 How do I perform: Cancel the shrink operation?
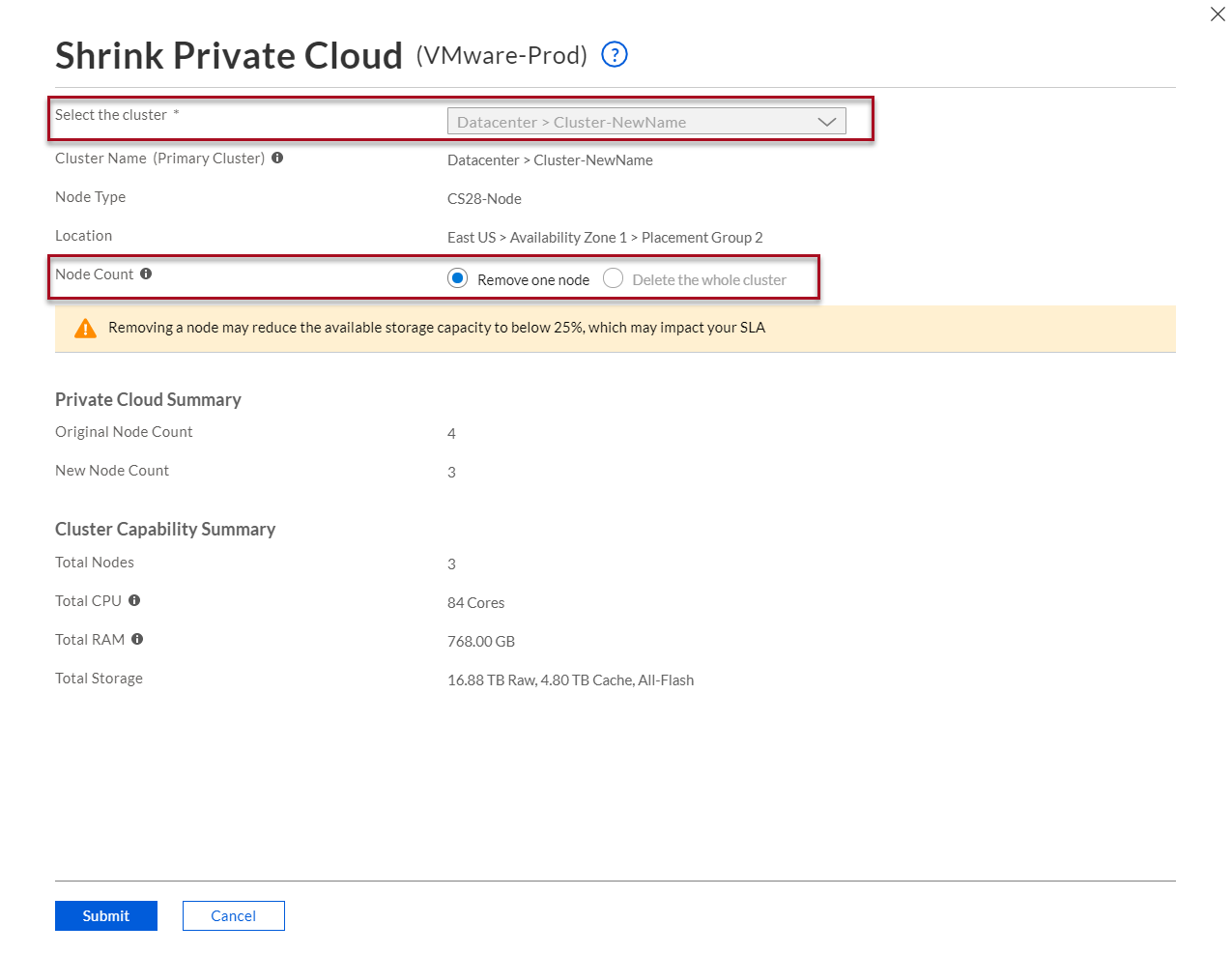pyautogui.click(x=233, y=915)
